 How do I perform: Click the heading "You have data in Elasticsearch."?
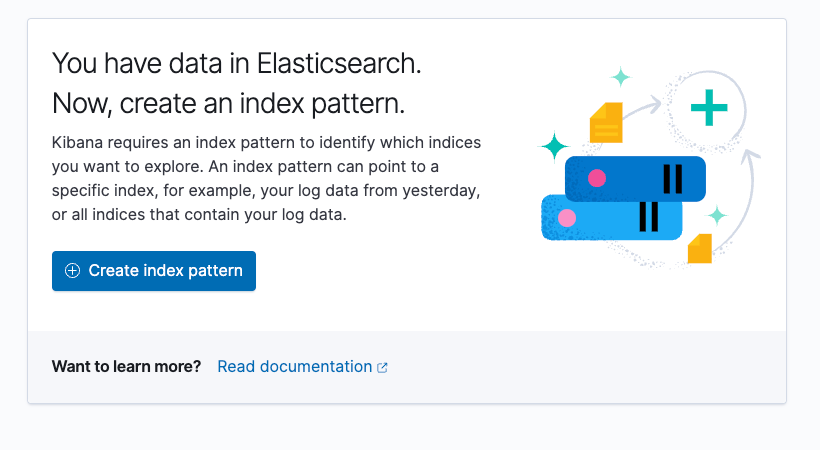[236, 63]
